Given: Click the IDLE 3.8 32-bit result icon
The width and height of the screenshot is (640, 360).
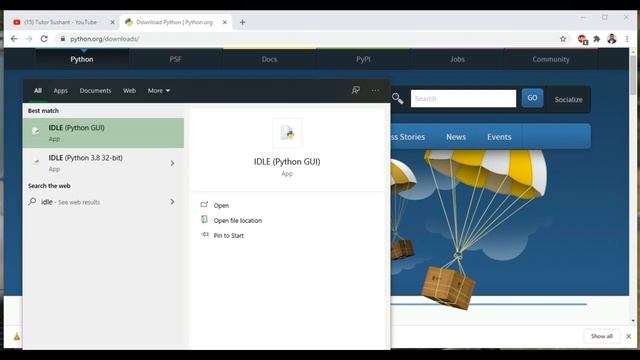Looking at the screenshot, I should (x=36, y=162).
